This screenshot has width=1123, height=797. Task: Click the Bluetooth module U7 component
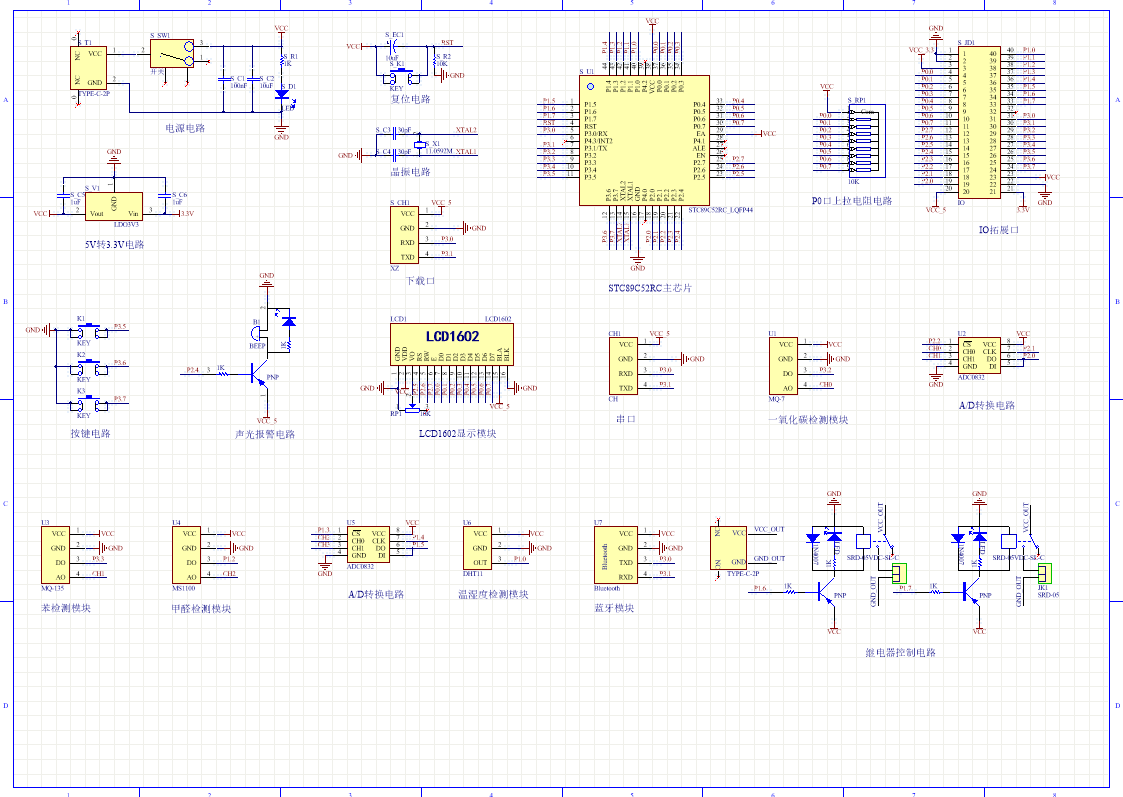[613, 555]
